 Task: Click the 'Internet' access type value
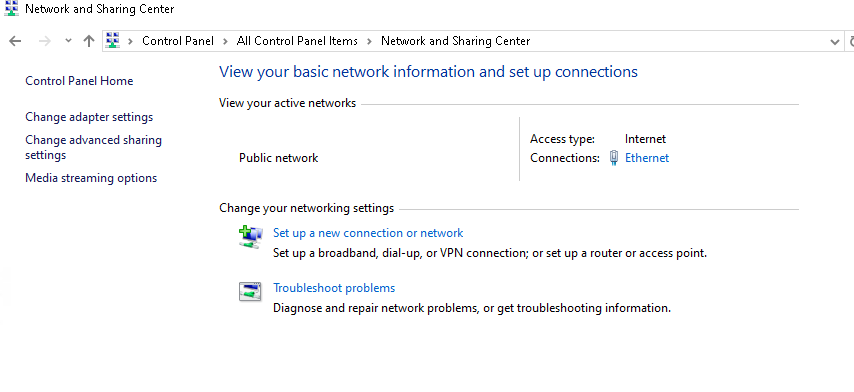click(x=645, y=139)
